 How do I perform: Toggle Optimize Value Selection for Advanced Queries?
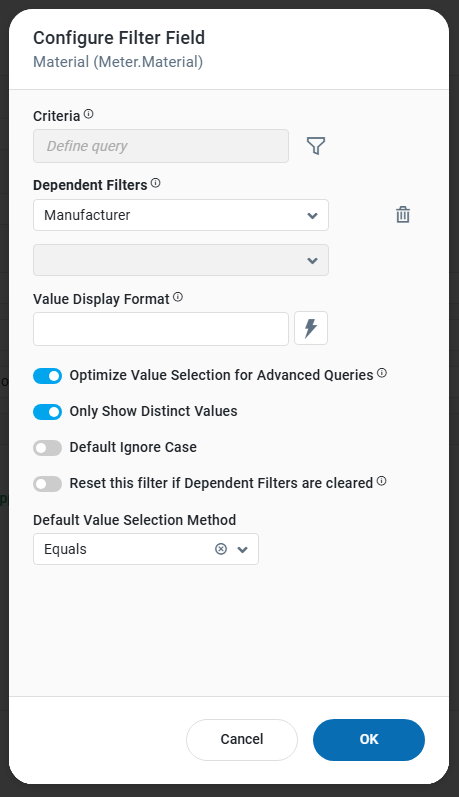coord(47,376)
